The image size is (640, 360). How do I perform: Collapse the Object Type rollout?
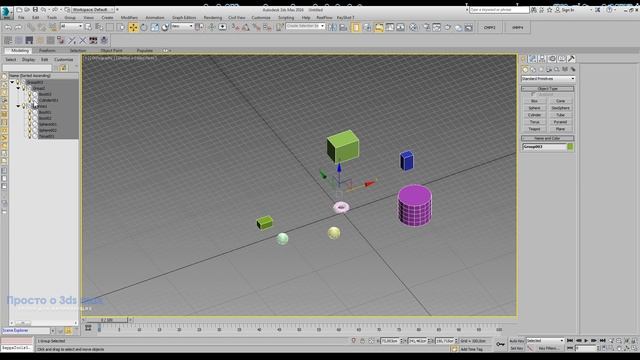coord(548,89)
